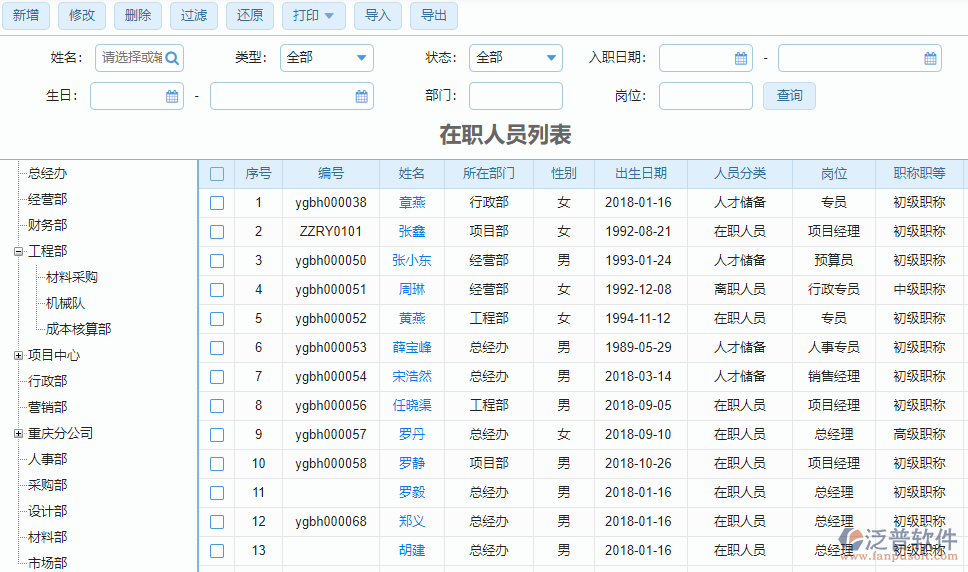The height and width of the screenshot is (572, 968).
Task: Open calendar picker for hire start date
Action: [x=741, y=58]
